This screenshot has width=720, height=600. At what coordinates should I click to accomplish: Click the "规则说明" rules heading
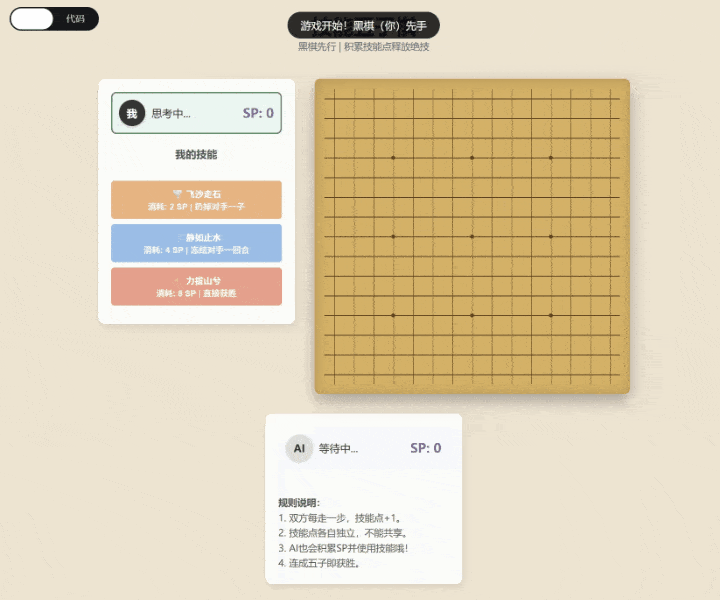pos(299,502)
